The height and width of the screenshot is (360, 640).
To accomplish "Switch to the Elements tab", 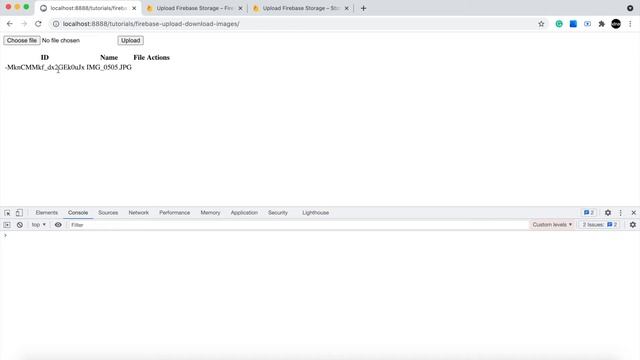I will (47, 213).
